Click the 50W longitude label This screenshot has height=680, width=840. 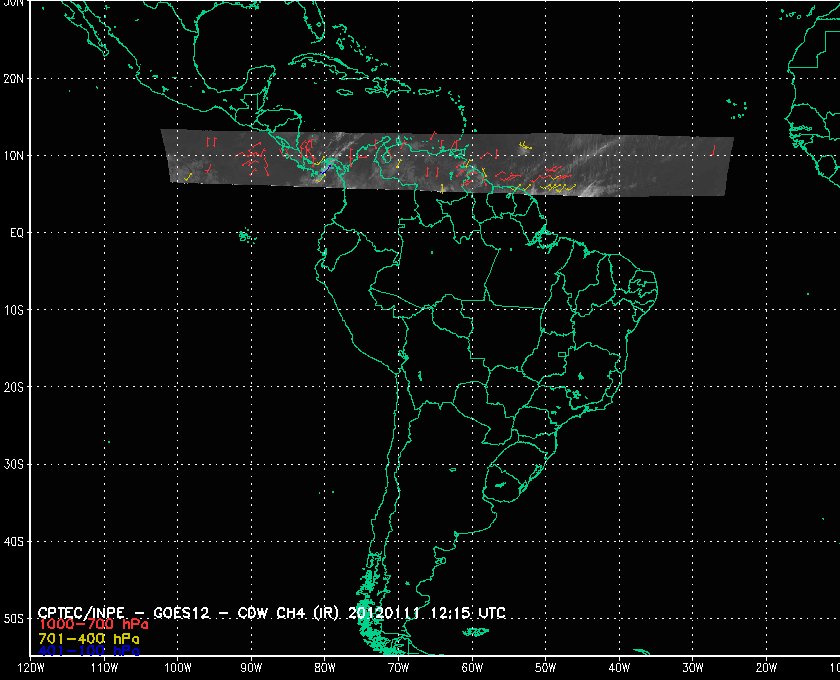(545, 668)
